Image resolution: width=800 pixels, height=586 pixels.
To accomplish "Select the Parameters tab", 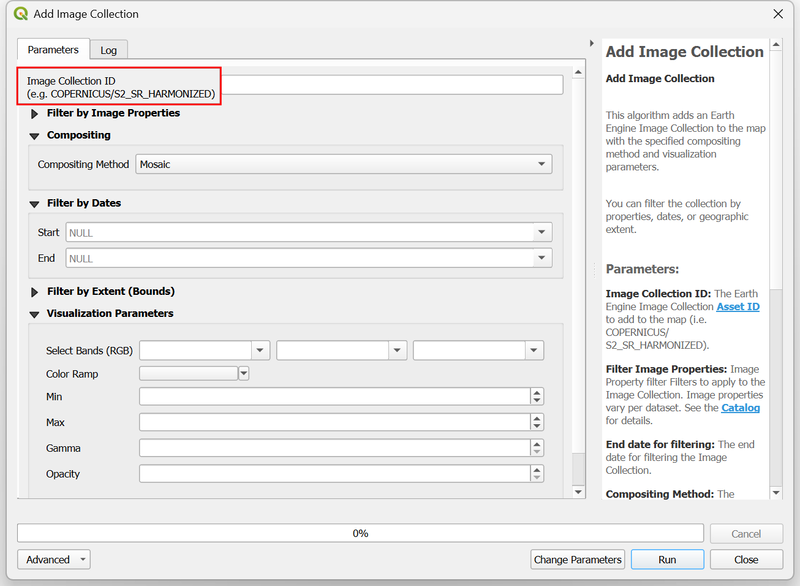I will [x=53, y=49].
